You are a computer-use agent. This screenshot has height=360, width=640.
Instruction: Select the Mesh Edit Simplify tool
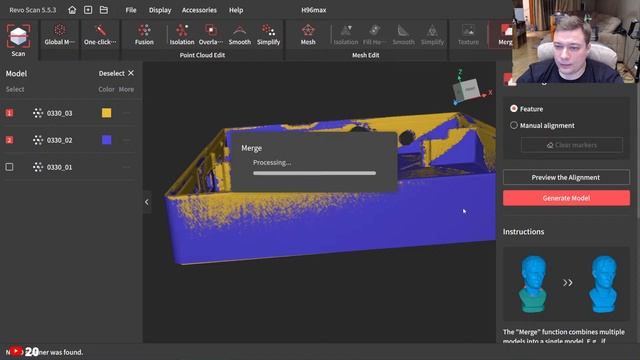point(432,35)
